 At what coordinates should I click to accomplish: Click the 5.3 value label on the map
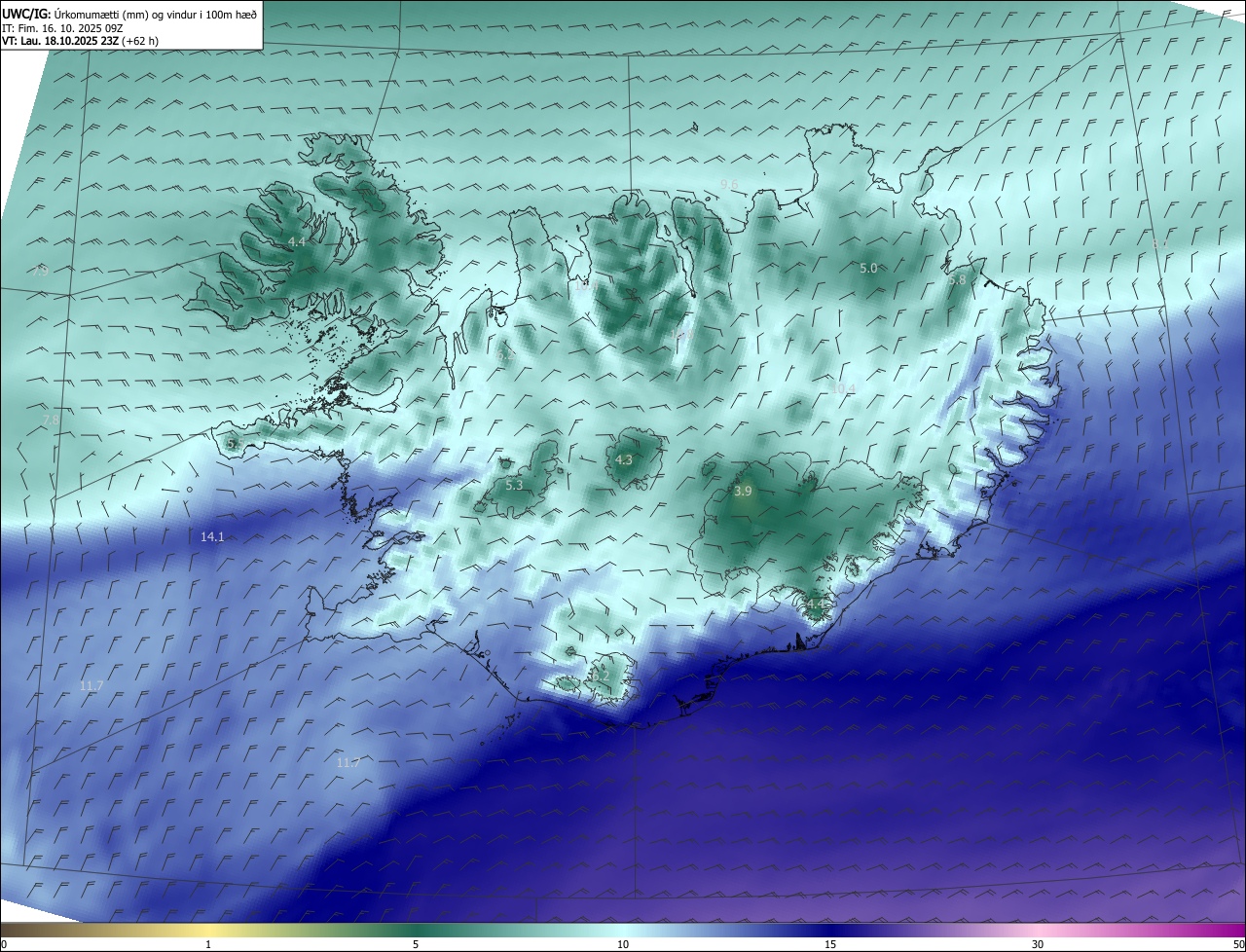515,485
